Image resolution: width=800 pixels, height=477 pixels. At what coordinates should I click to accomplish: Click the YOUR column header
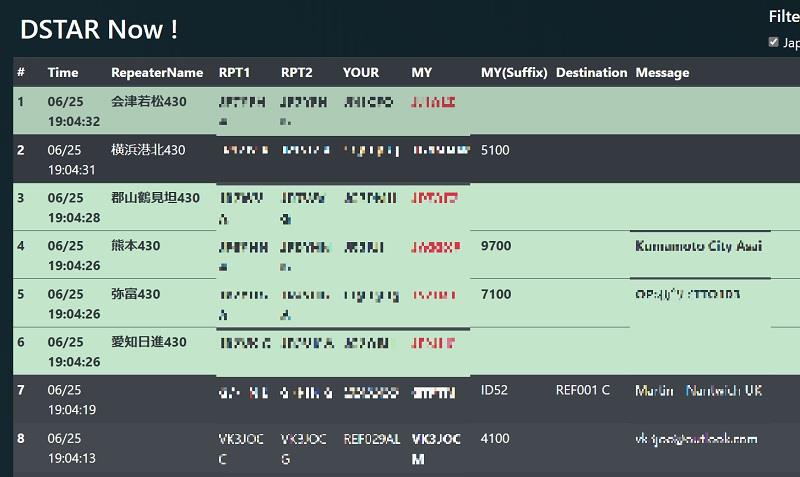pyautogui.click(x=361, y=72)
